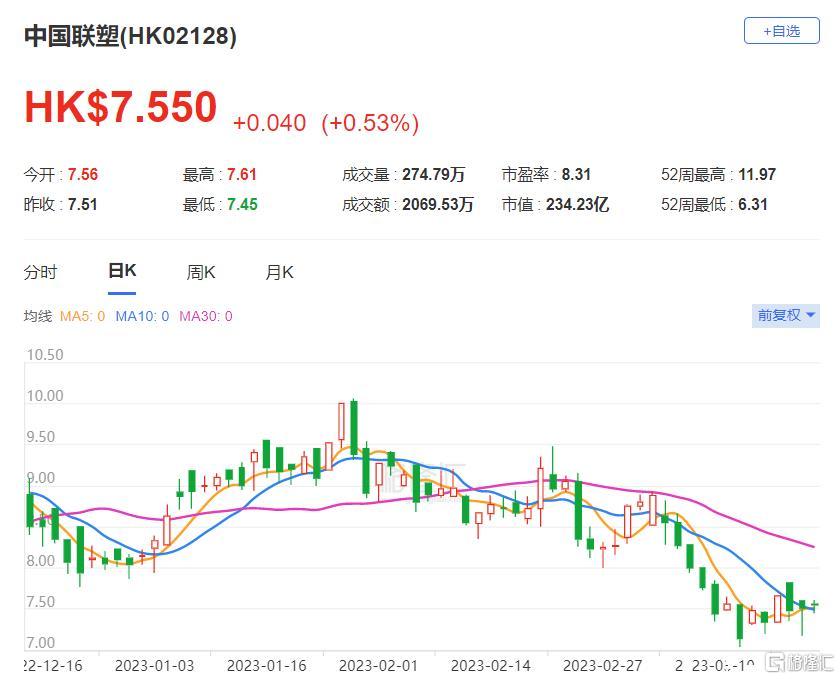Click the 7.00 price axis label
The image size is (840, 679).
pyautogui.click(x=41, y=643)
